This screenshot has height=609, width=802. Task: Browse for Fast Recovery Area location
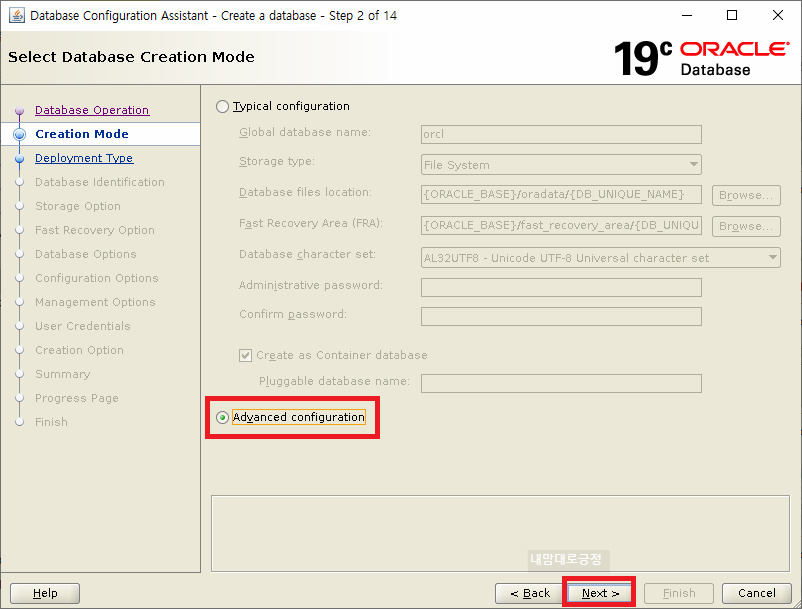click(x=746, y=226)
